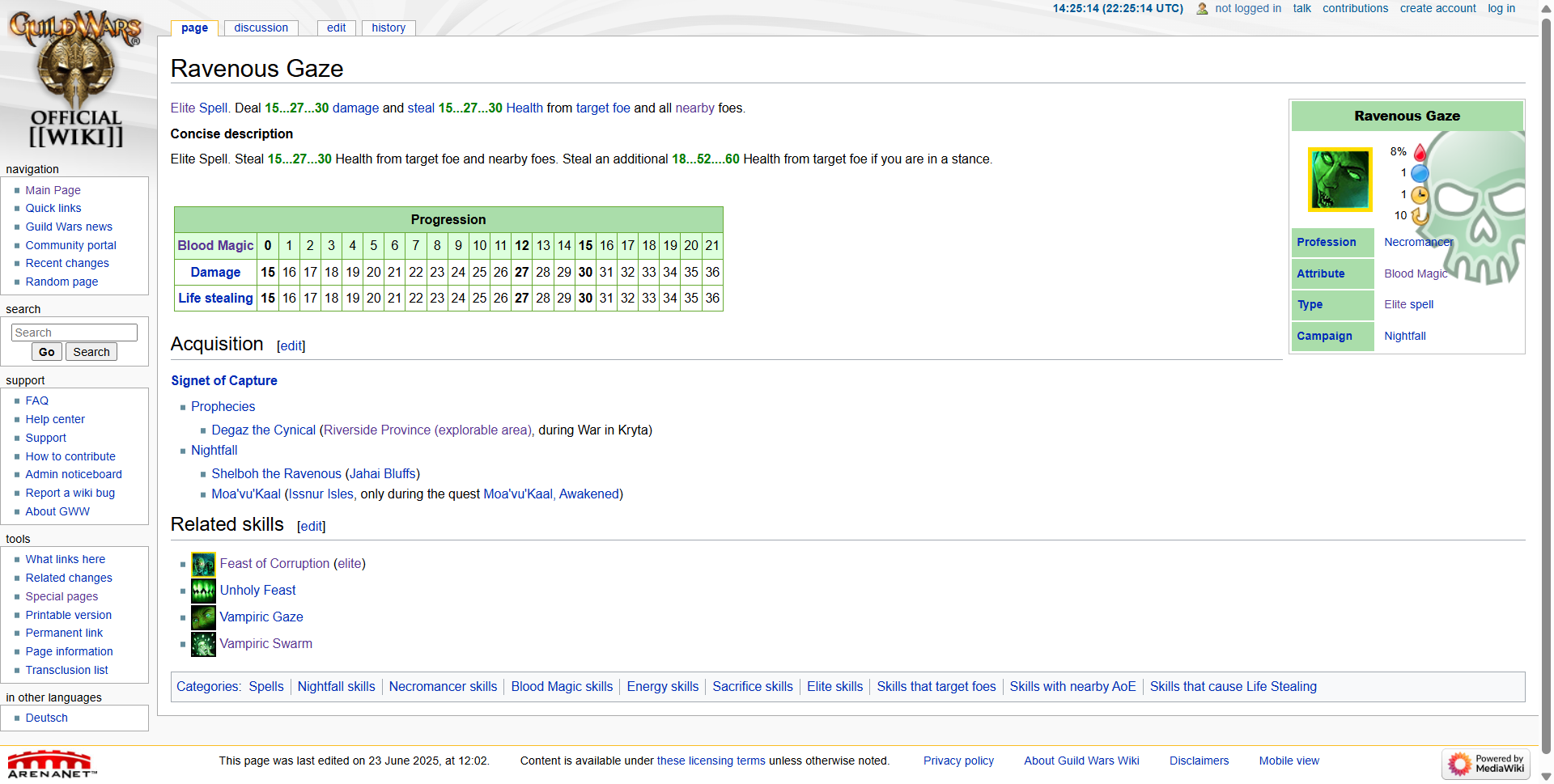
Task: Open Printable version link
Action: point(69,615)
